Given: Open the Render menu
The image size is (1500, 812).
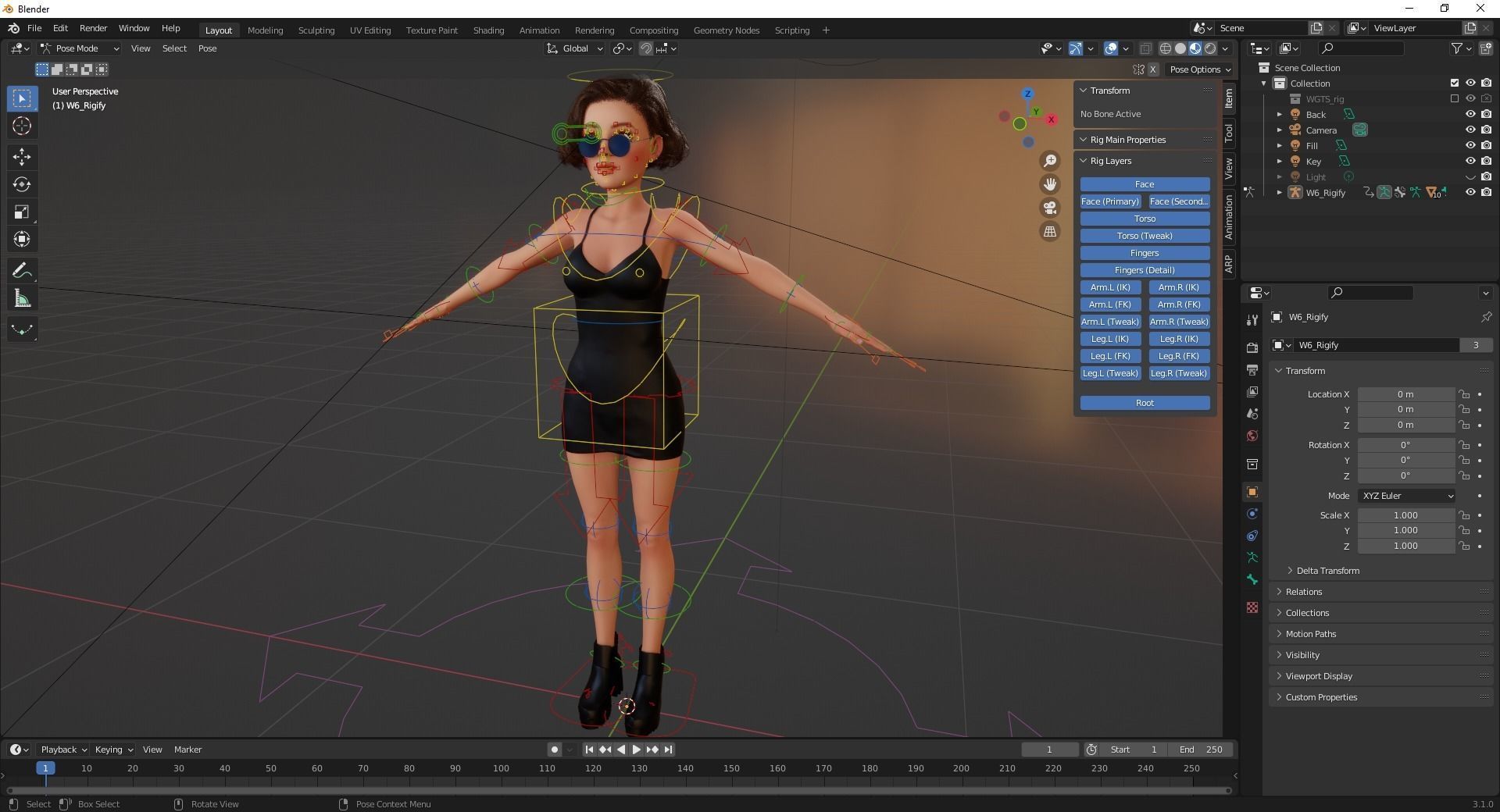Looking at the screenshot, I should click(x=93, y=28).
